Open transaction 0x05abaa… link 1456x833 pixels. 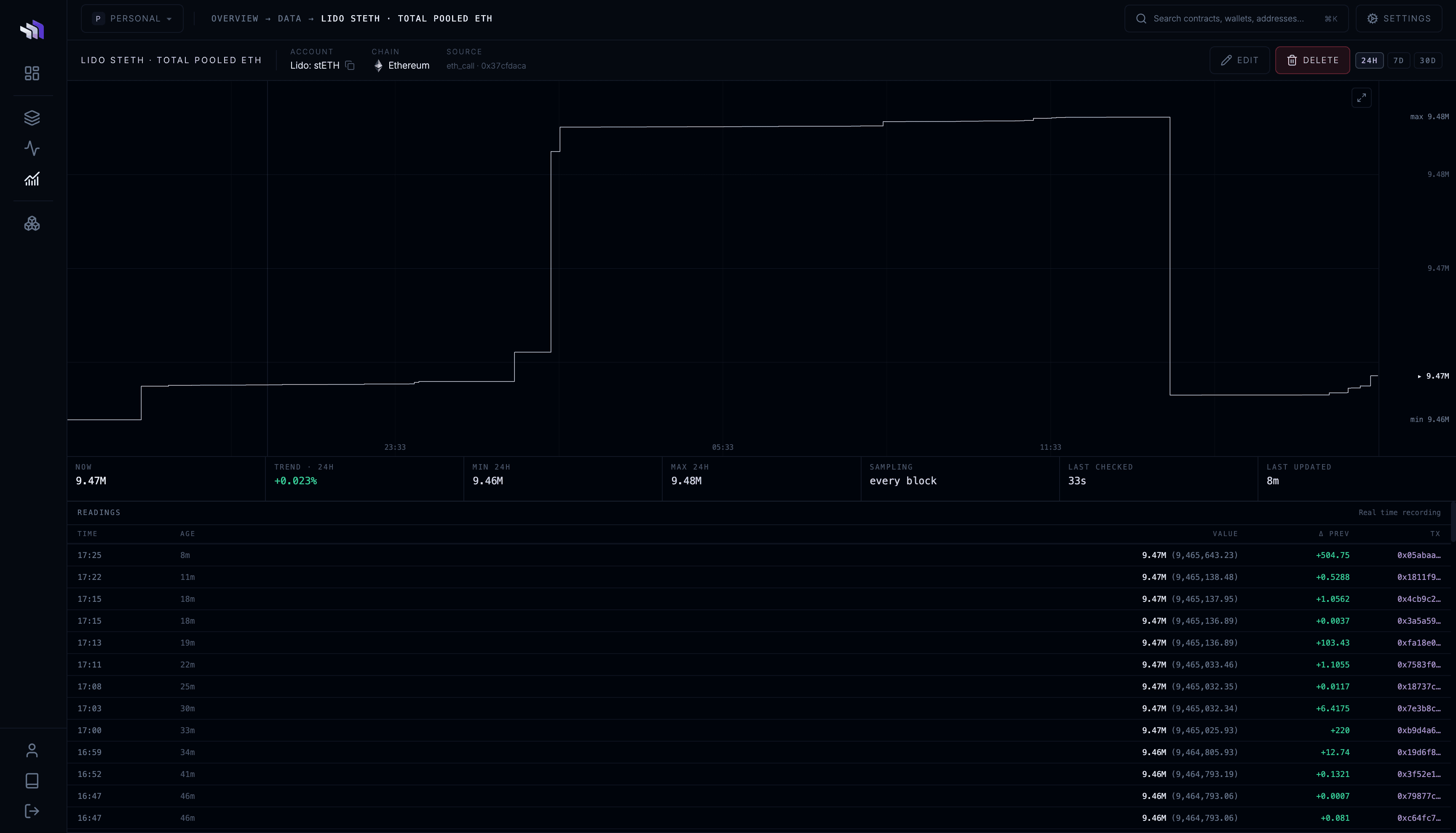click(1419, 555)
